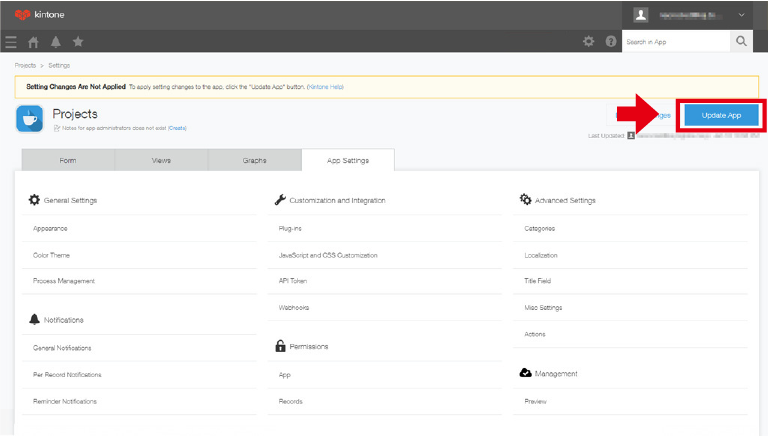The width and height of the screenshot is (769, 436).
Task: Open Title Field settings
Action: point(538,281)
